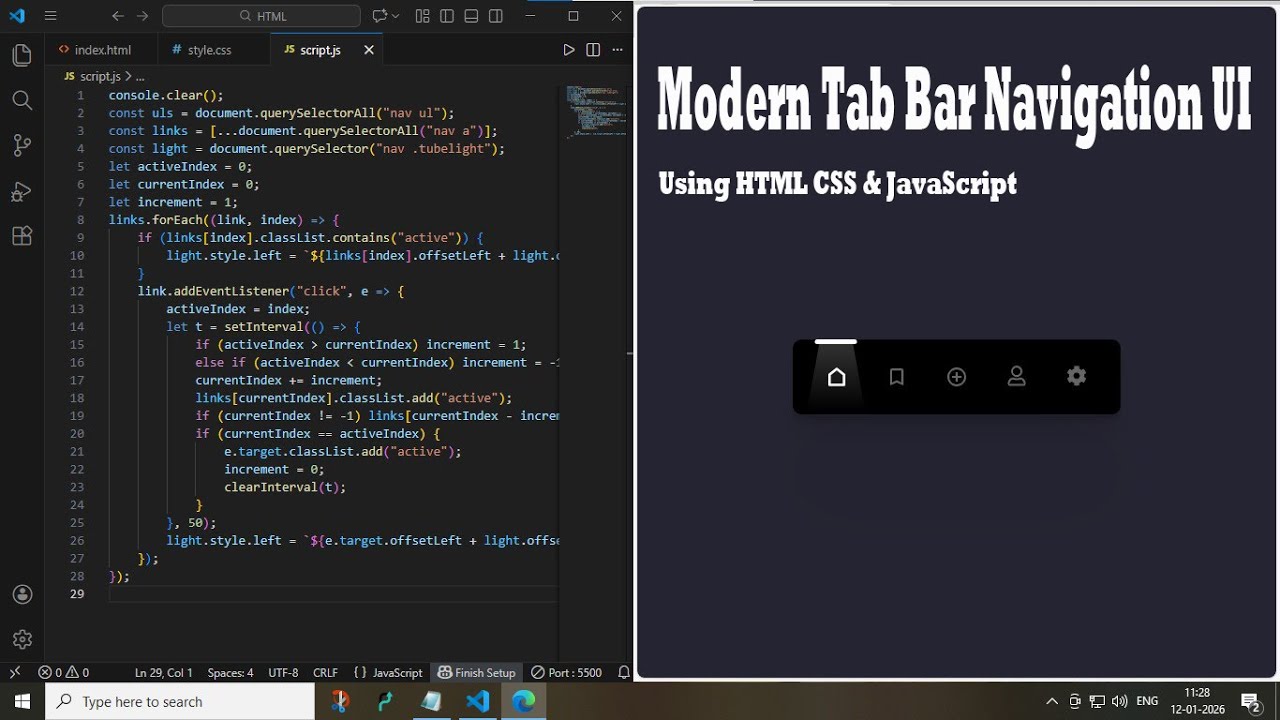This screenshot has height=720, width=1280.
Task: Open the Run and Debug view
Action: point(22,191)
